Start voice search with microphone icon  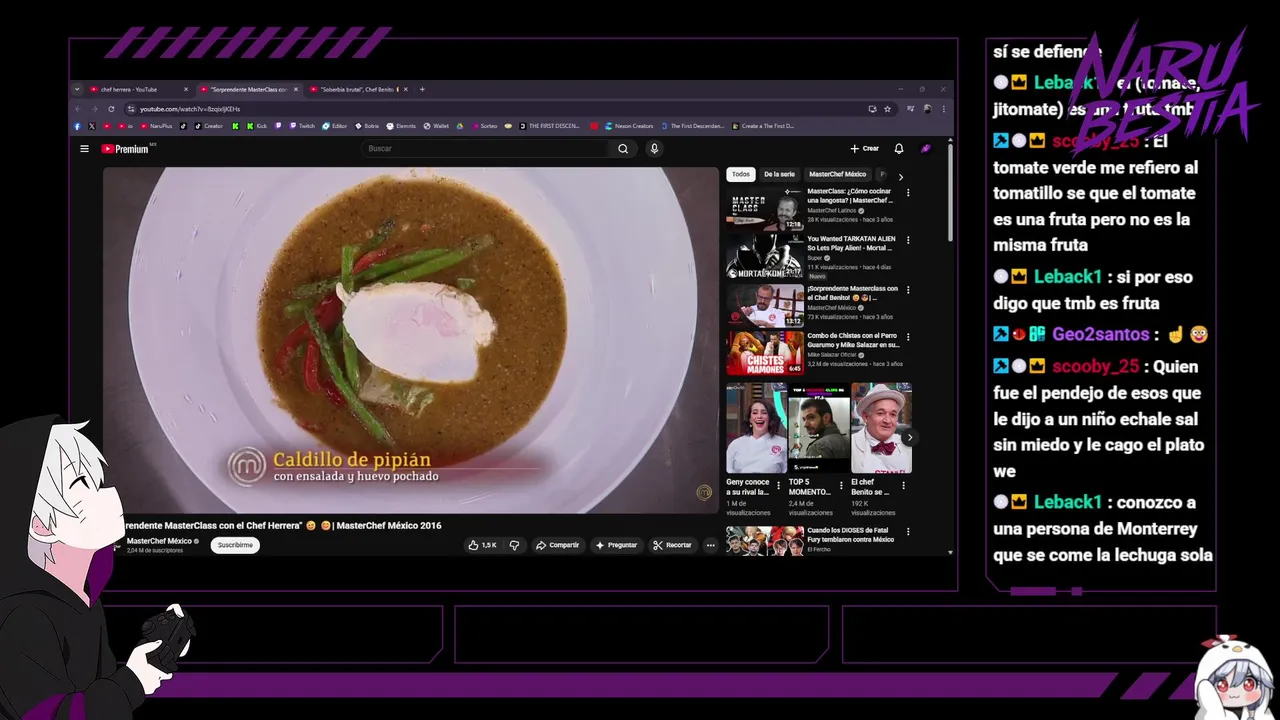click(654, 149)
